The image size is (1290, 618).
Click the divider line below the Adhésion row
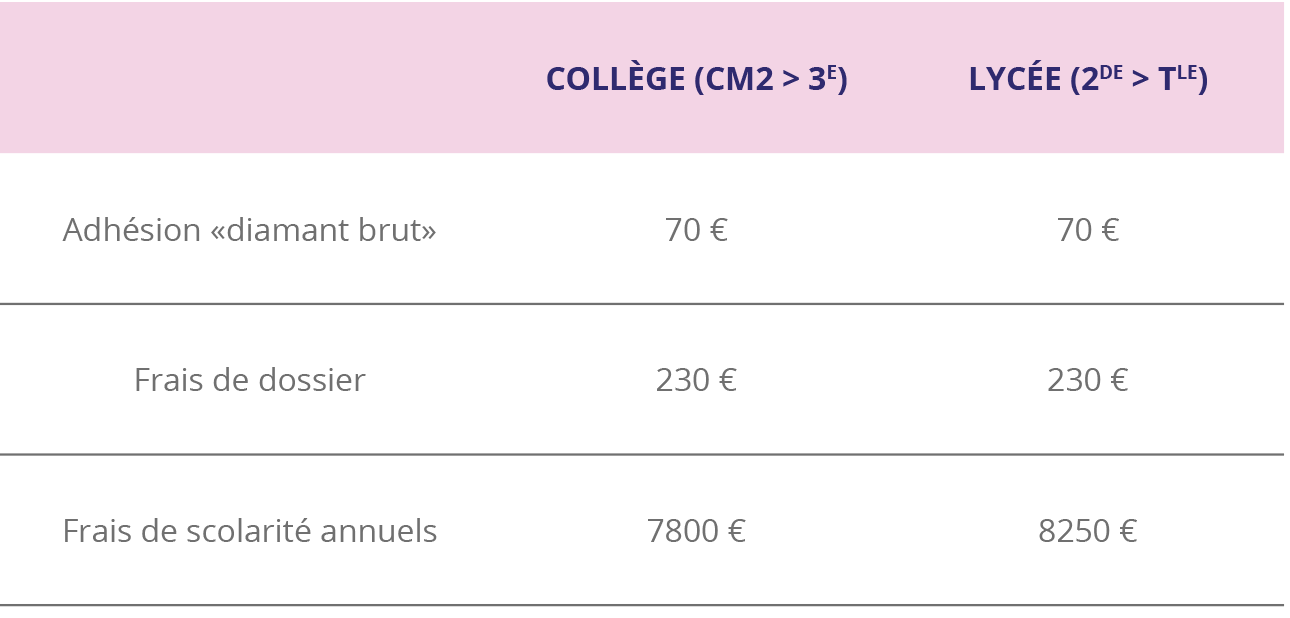coord(642,304)
